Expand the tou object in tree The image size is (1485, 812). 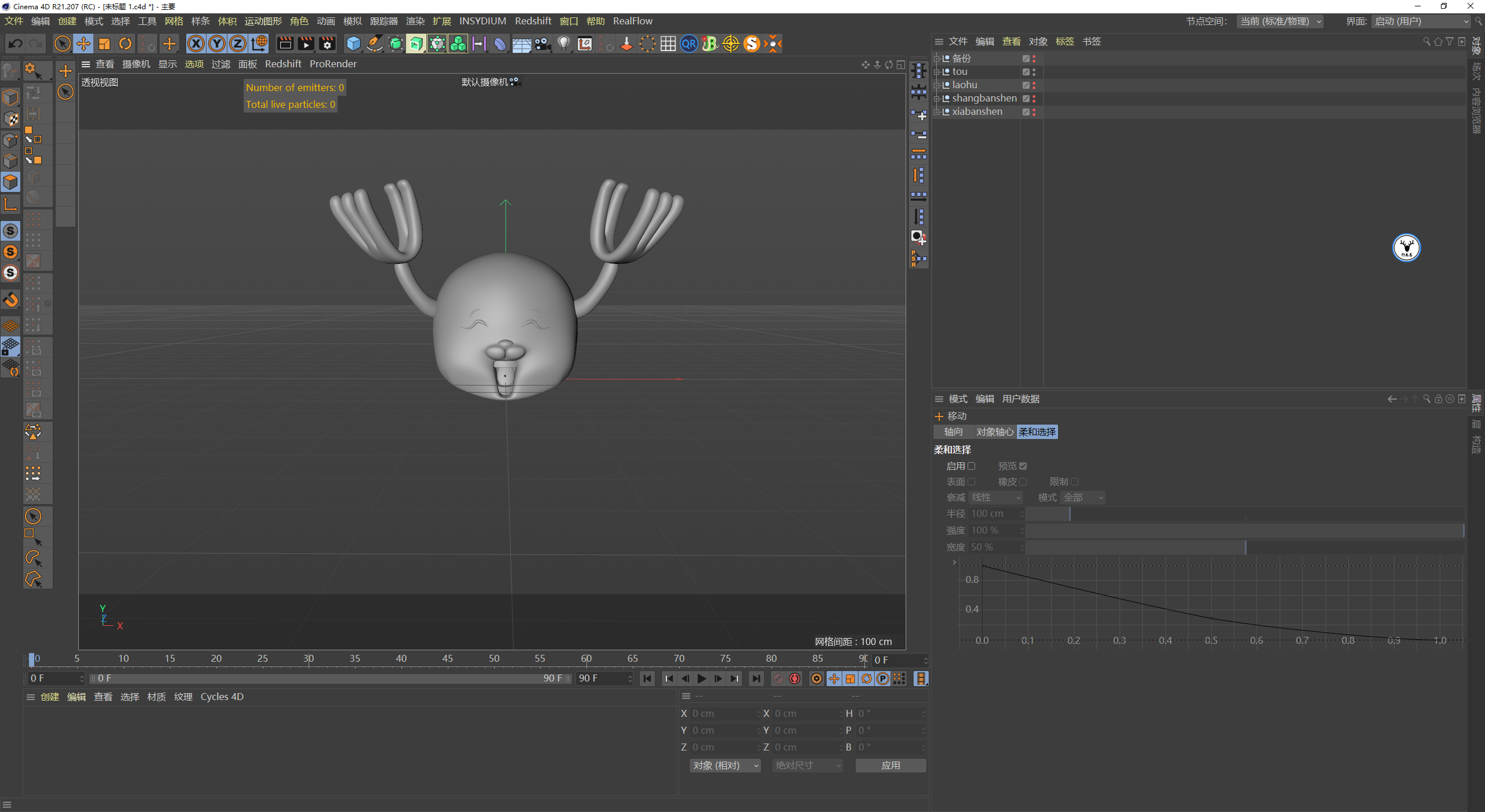coord(936,72)
